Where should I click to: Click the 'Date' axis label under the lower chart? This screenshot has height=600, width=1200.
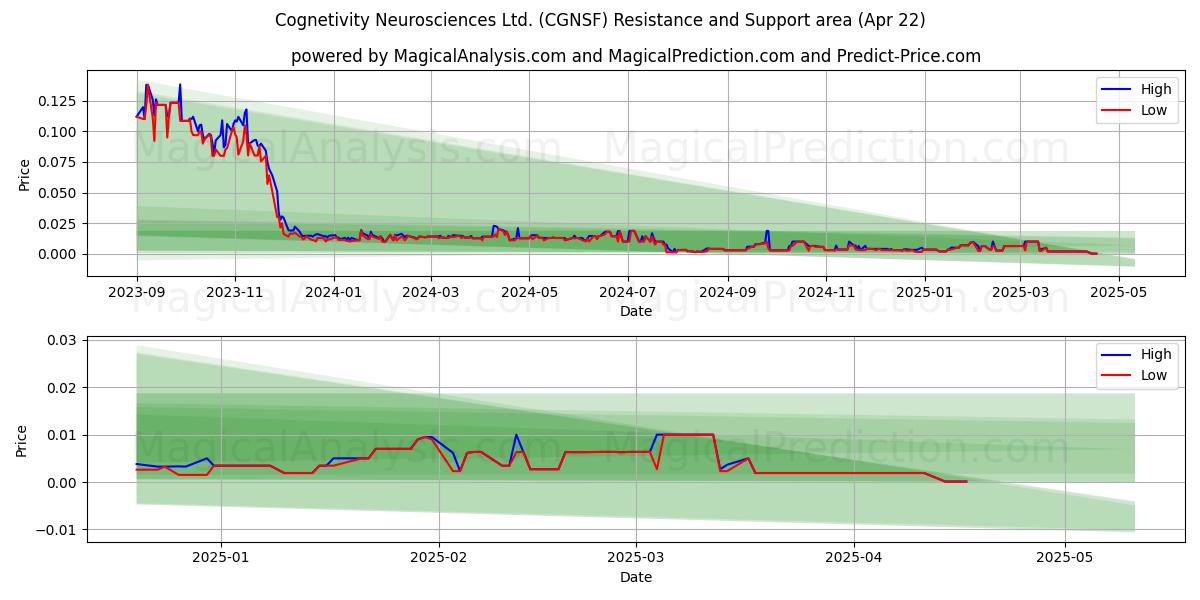(x=636, y=577)
